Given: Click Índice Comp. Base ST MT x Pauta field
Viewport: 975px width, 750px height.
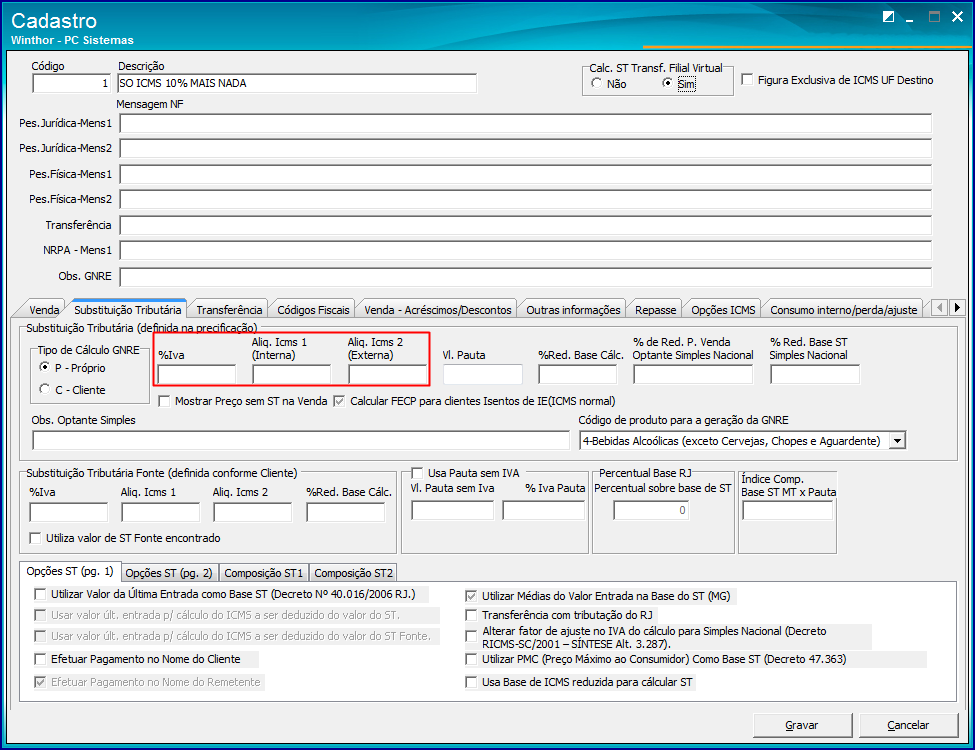Looking at the screenshot, I should pyautogui.click(x=787, y=510).
